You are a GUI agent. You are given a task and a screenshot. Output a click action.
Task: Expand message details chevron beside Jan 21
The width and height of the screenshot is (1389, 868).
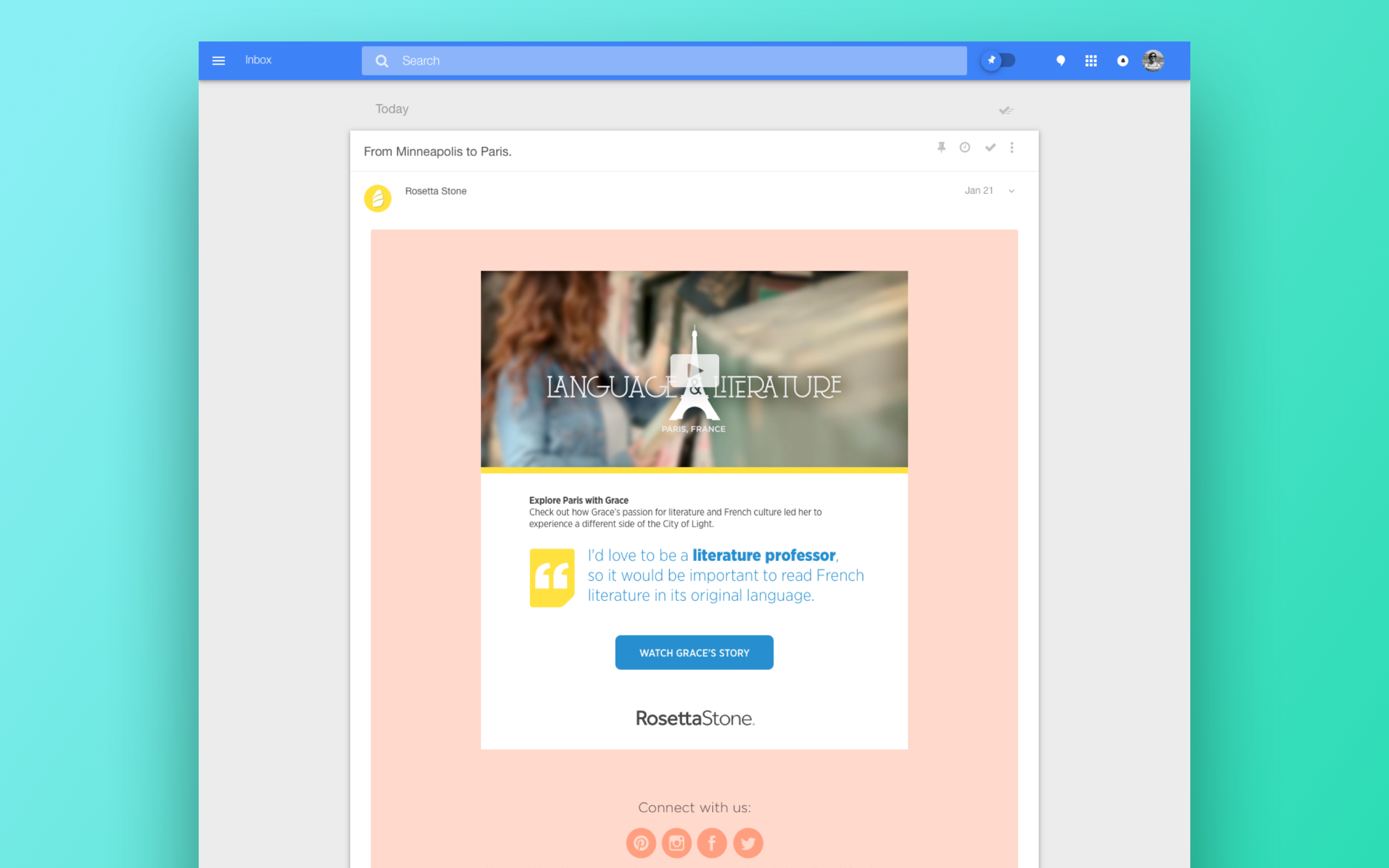1011,191
